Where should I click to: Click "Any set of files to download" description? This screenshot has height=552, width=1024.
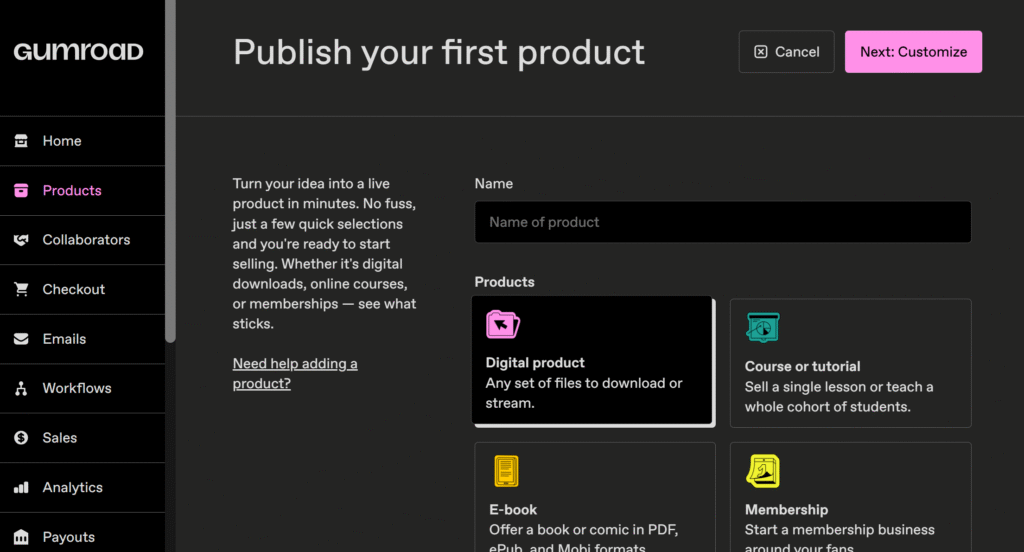[583, 393]
